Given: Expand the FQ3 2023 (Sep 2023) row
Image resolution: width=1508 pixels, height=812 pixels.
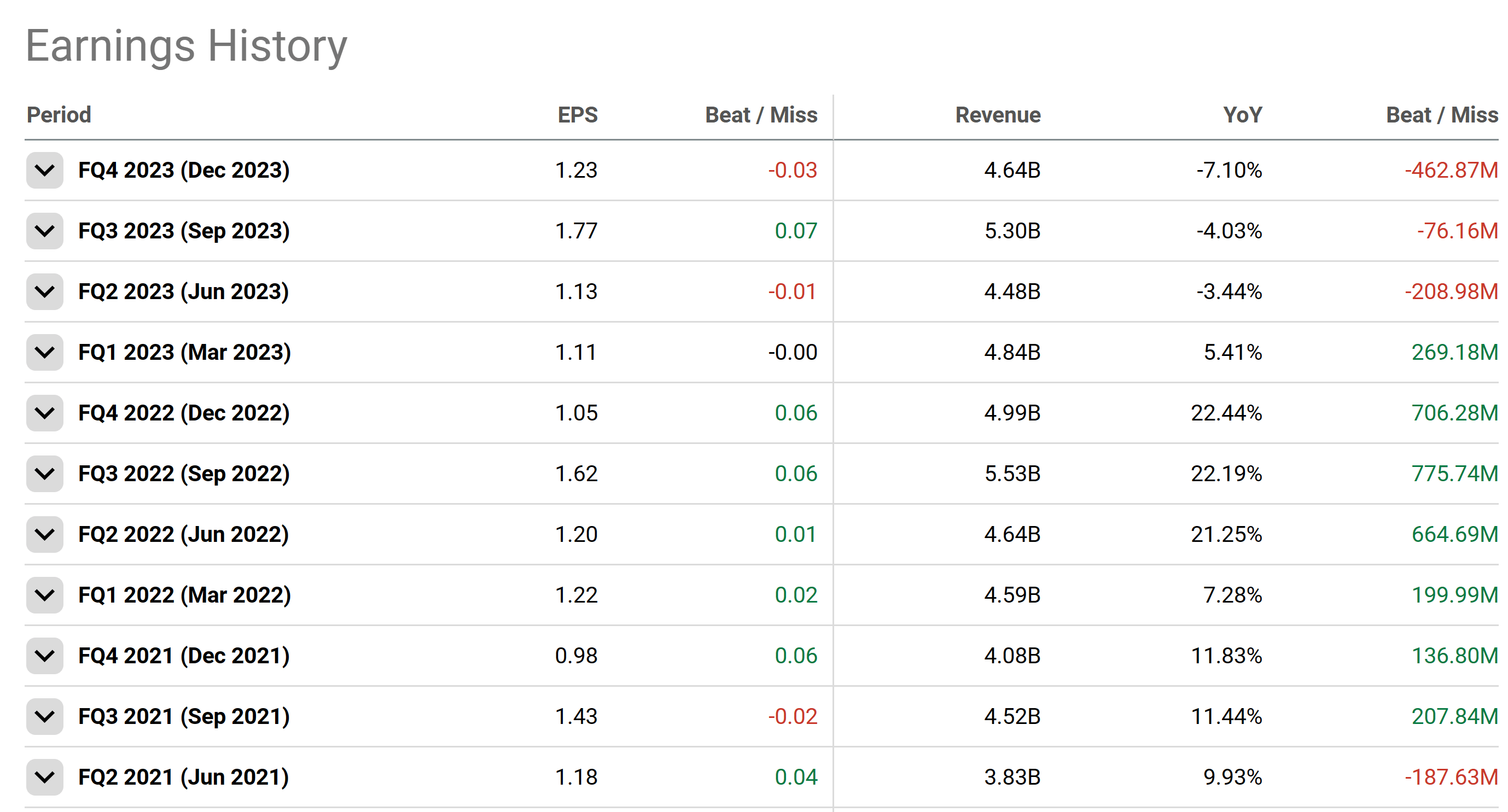Looking at the screenshot, I should (44, 231).
